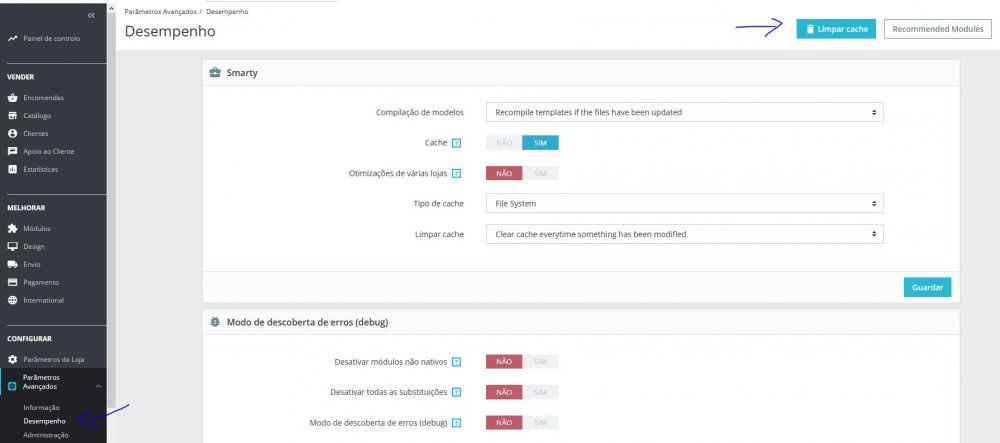Collapse sidebar with double chevron icon
Screen dimensions: 1000x443
[91, 15]
